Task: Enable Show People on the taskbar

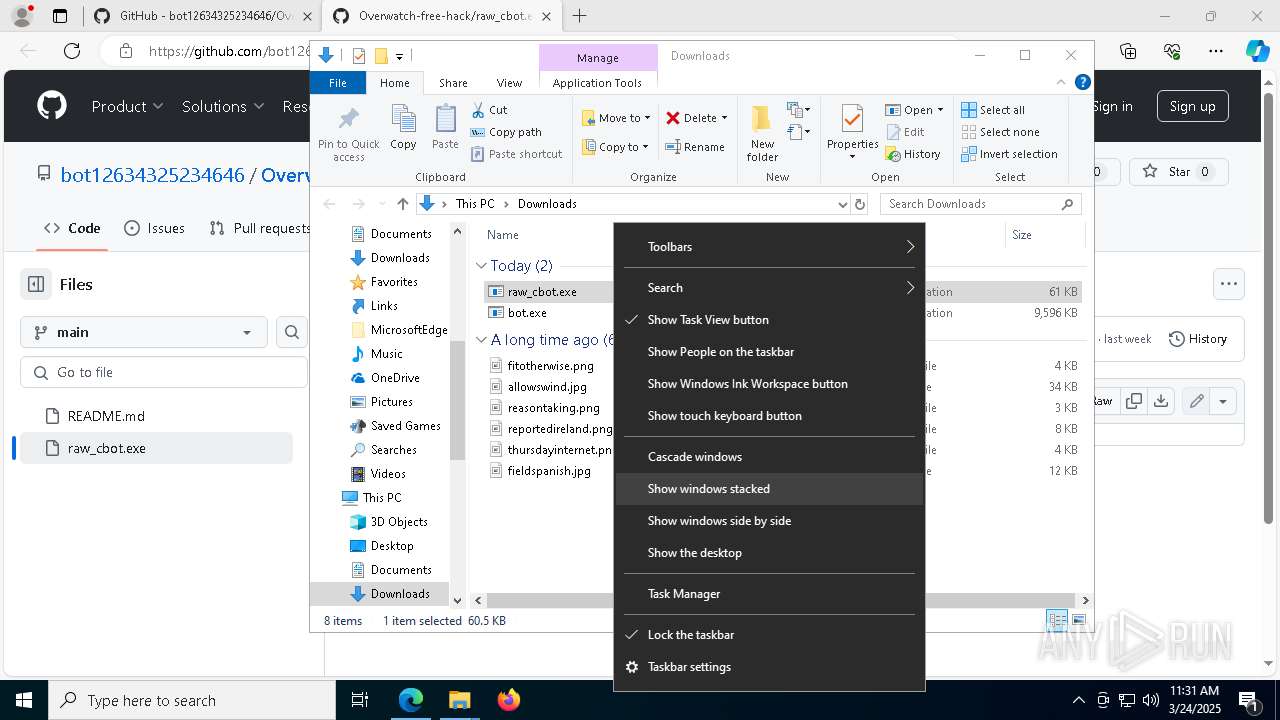Action: click(768, 352)
